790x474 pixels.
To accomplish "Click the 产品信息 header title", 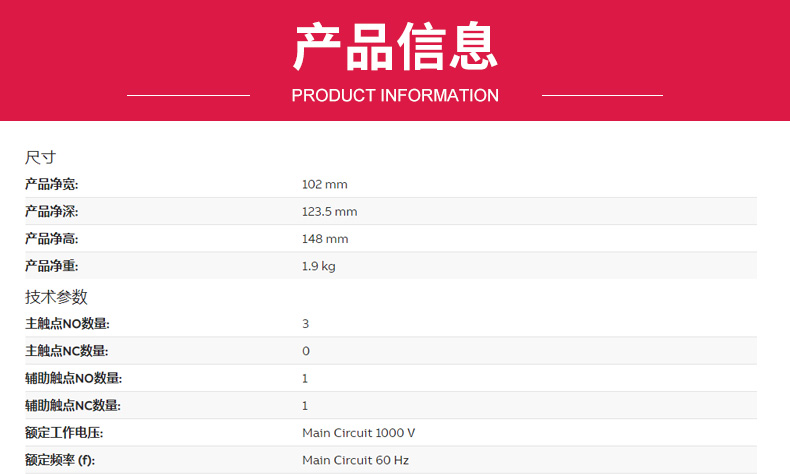I will pos(395,46).
